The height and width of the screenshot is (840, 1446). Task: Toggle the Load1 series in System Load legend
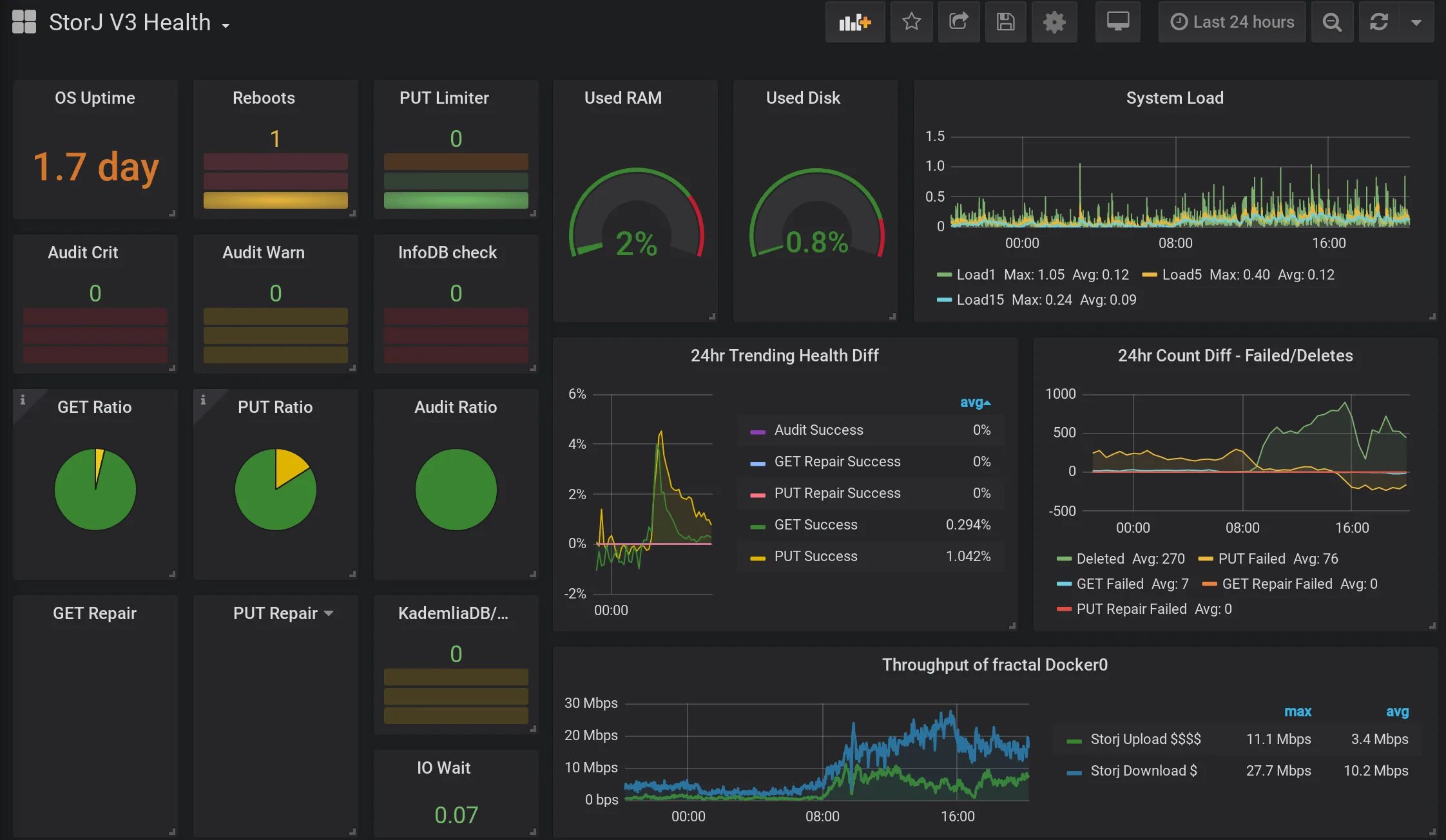tap(975, 274)
